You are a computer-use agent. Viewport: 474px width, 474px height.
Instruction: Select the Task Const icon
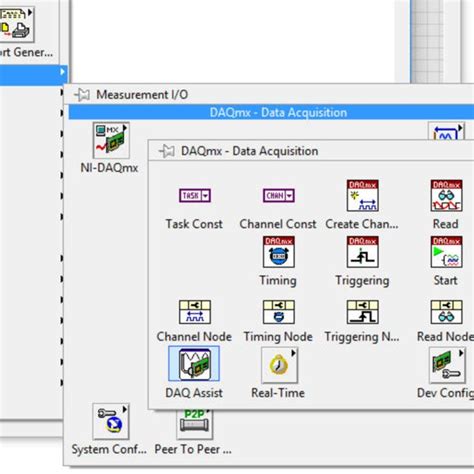[195, 195]
